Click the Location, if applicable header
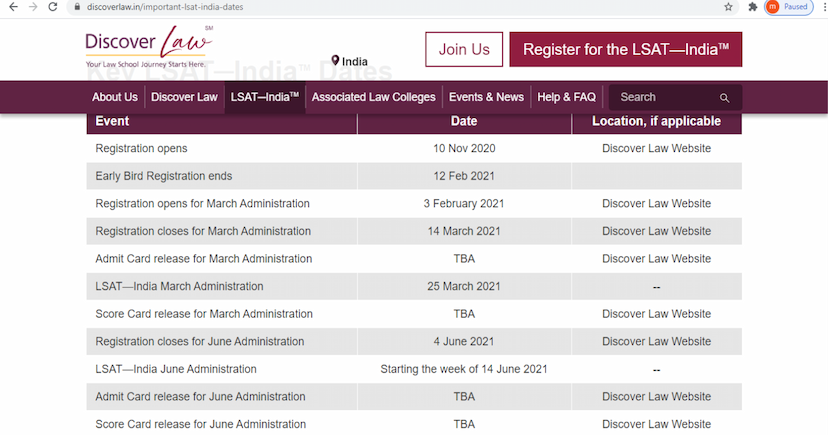This screenshot has height=435, width=828. coord(656,121)
